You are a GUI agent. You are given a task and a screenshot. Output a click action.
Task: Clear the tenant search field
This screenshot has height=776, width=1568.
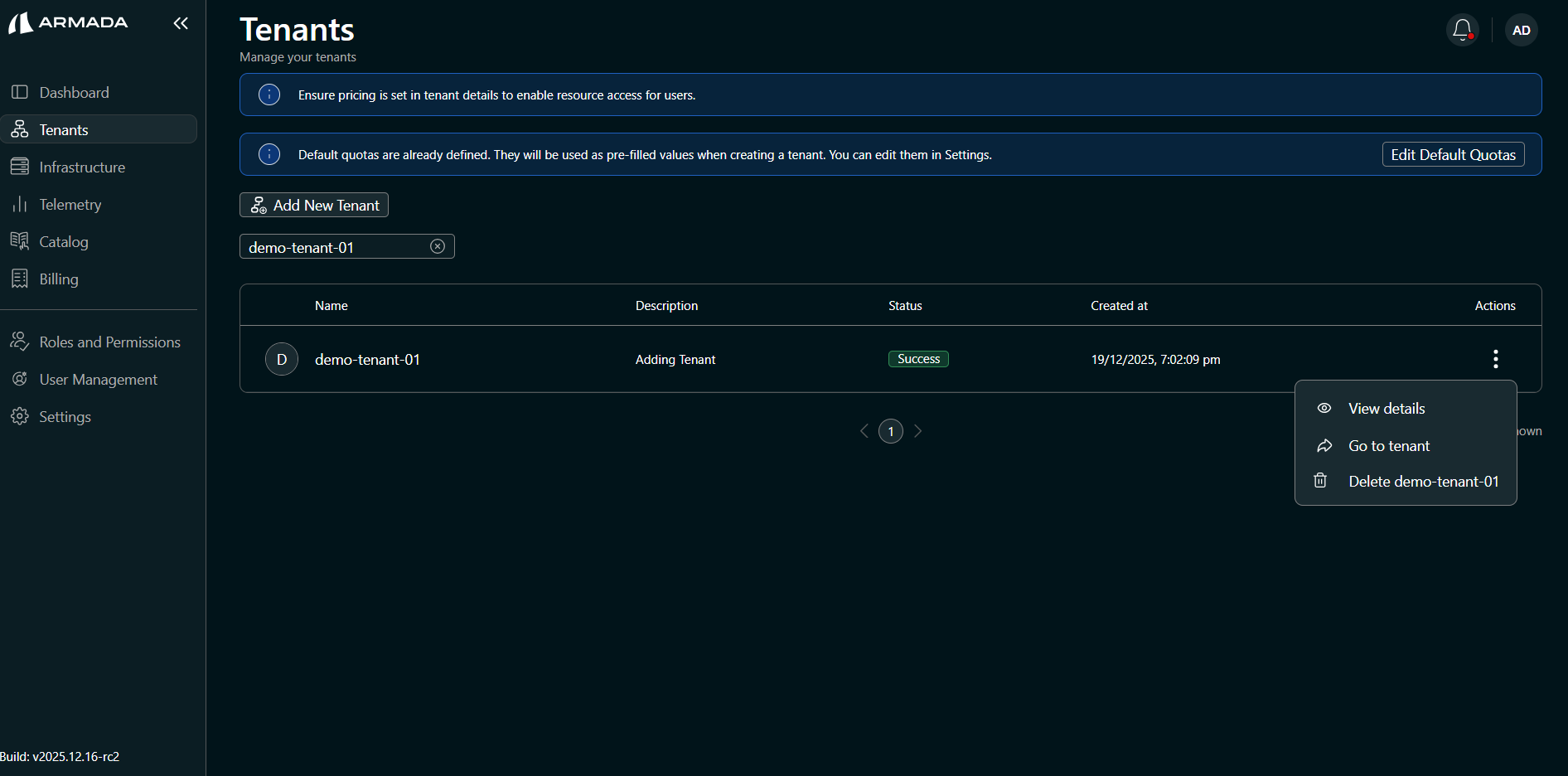coord(438,246)
